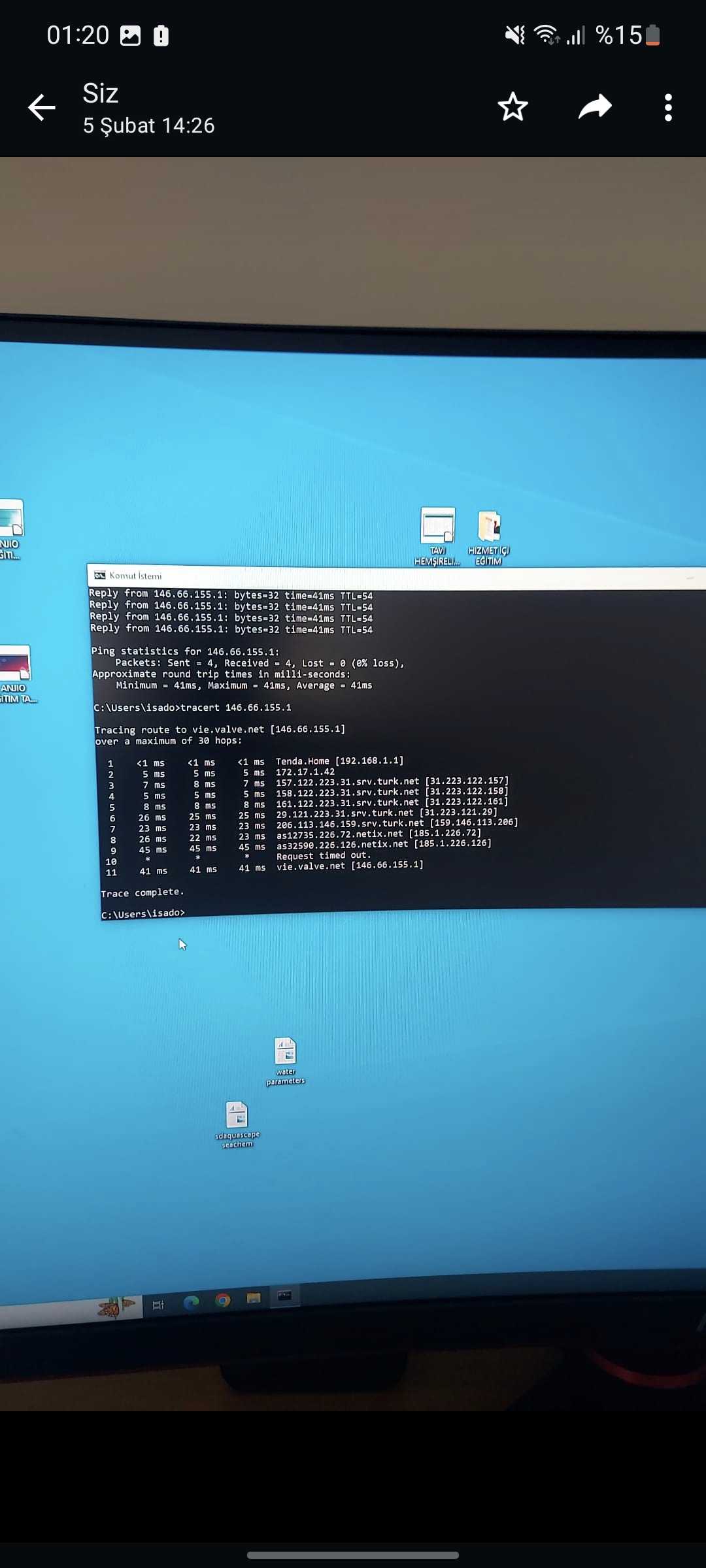Click the "Trace complete." line
Screen dimensions: 706x1568
[x=143, y=892]
